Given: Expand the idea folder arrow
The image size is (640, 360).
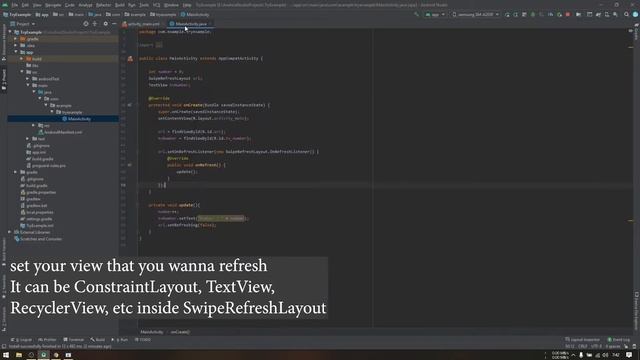Looking at the screenshot, I should point(16,45).
